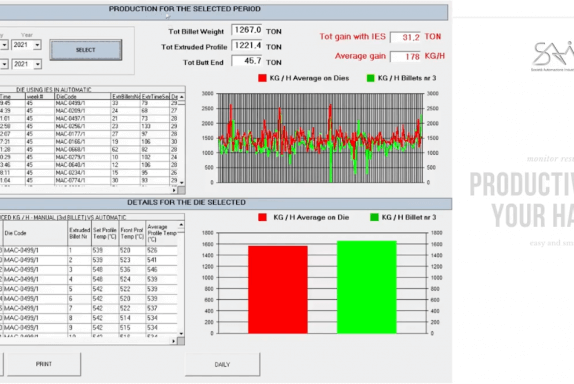Select the MAC-0209/1 die row
This screenshot has width=574, height=384.
[89, 111]
